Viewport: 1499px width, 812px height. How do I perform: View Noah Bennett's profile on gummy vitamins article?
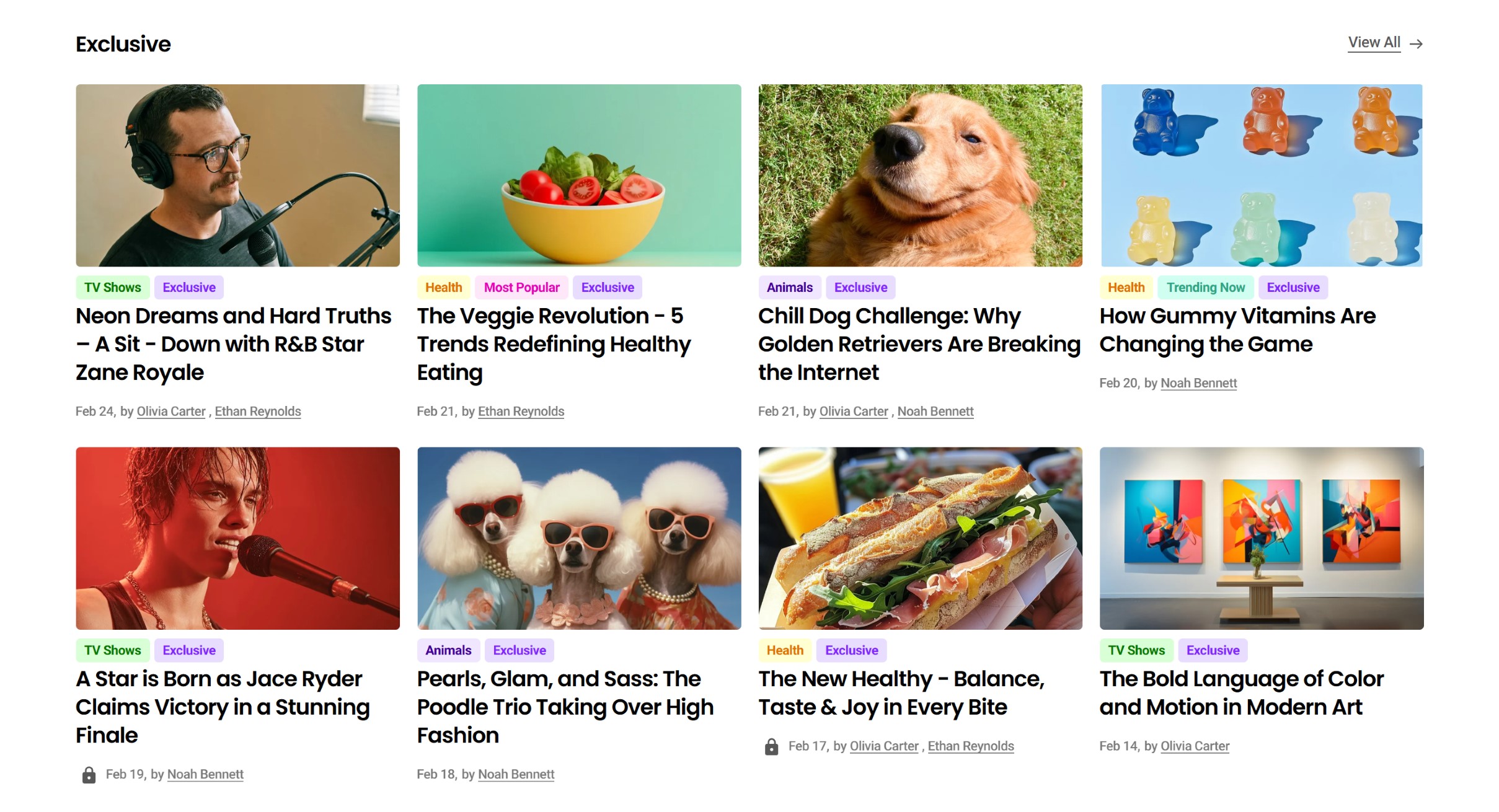point(1198,383)
